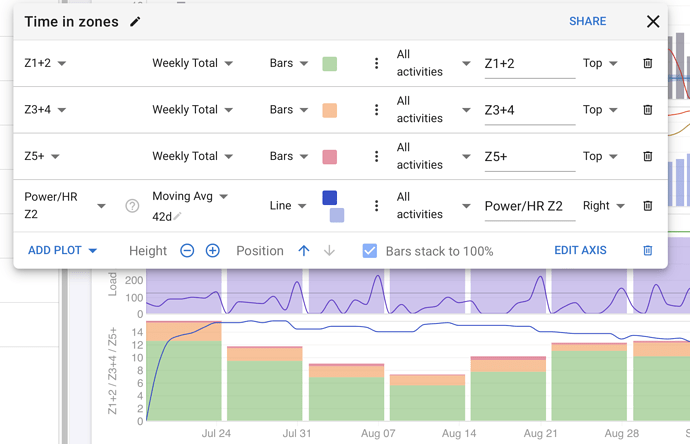Screen dimensions: 690x444
Task: Move chart position up with arrow
Action: click(304, 251)
